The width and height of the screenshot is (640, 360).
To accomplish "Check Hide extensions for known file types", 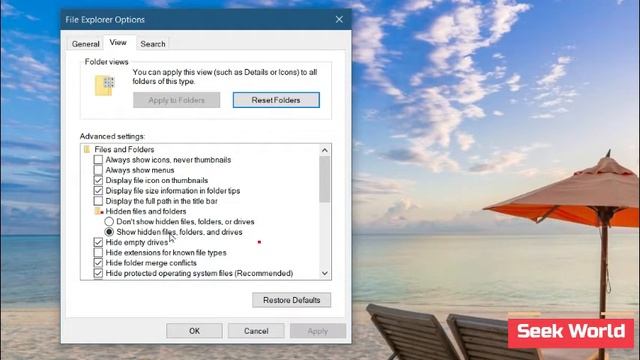I will click(98, 252).
